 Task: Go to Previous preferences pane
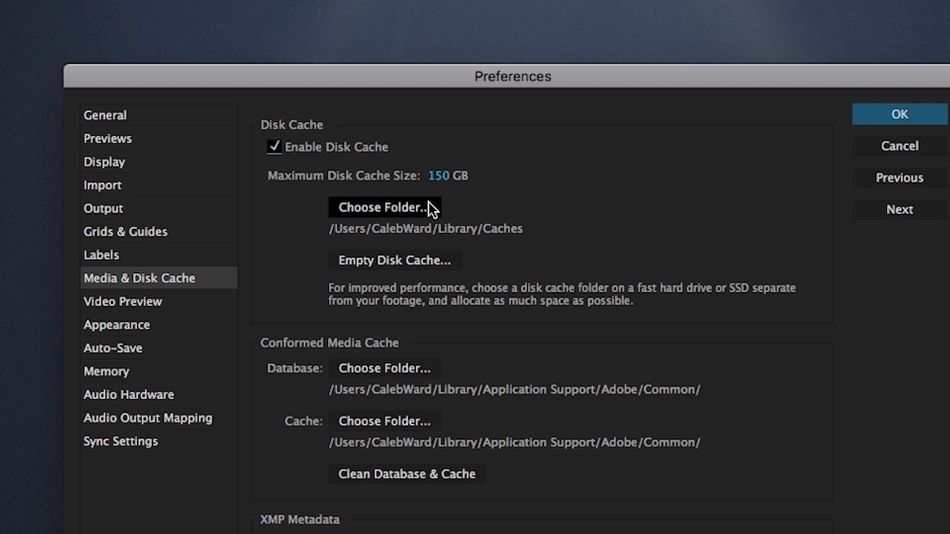tap(899, 178)
